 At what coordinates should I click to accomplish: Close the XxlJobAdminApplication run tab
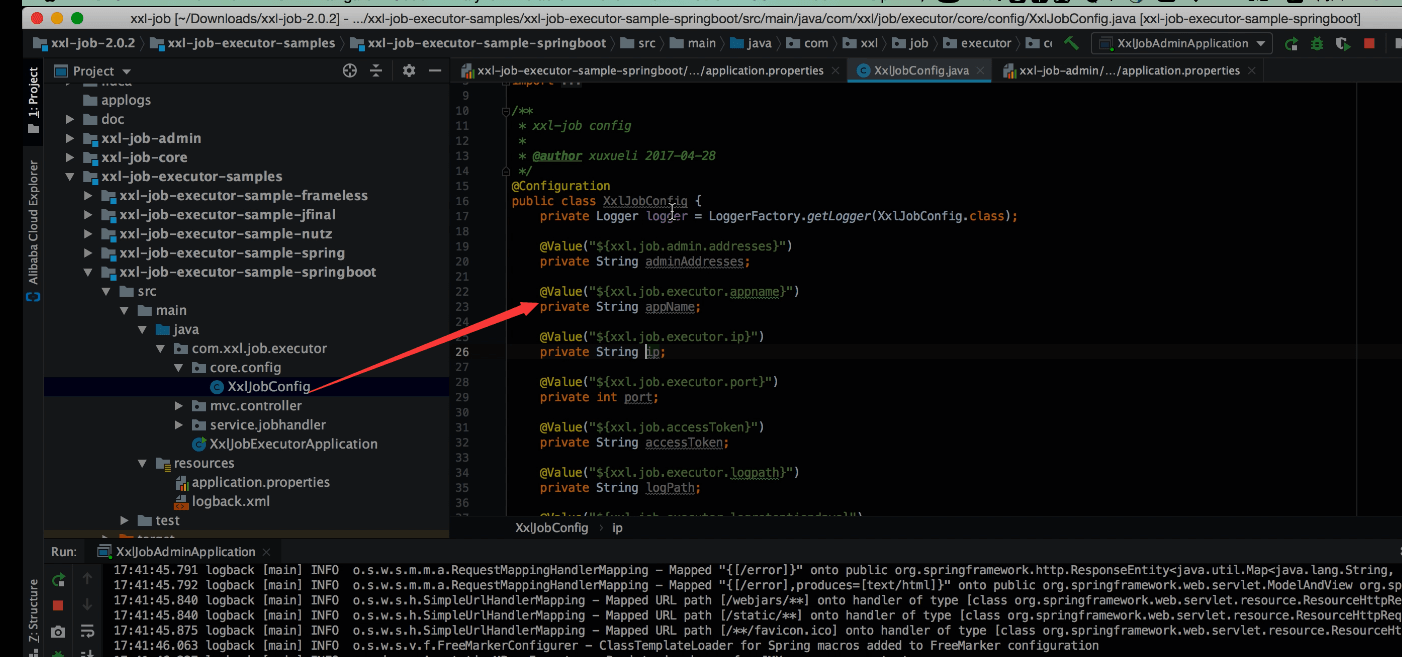coord(266,552)
